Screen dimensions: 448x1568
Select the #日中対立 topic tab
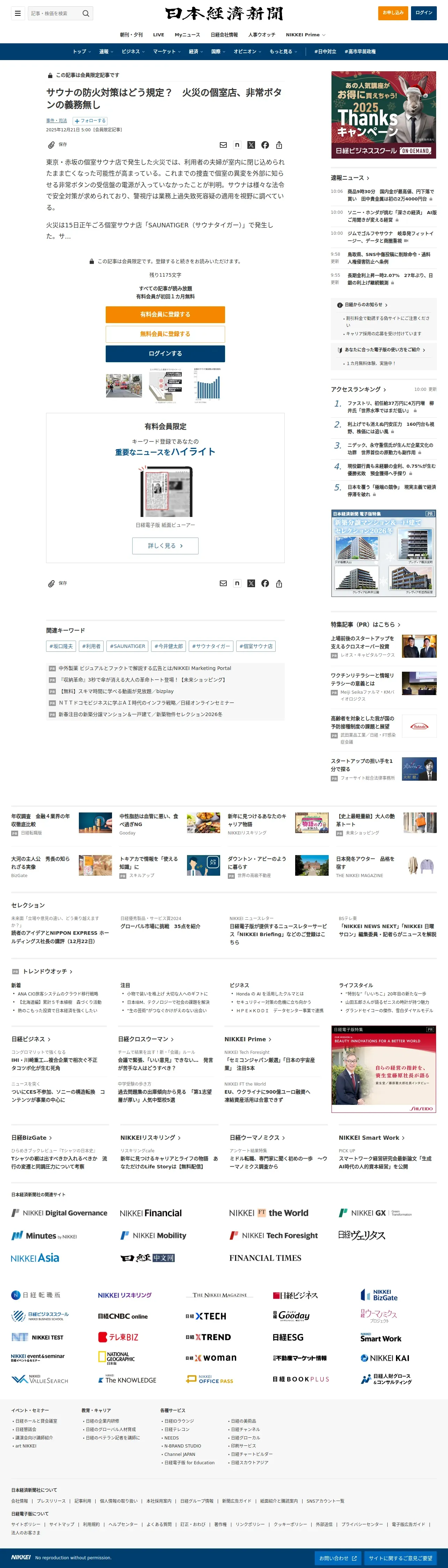[x=325, y=52]
